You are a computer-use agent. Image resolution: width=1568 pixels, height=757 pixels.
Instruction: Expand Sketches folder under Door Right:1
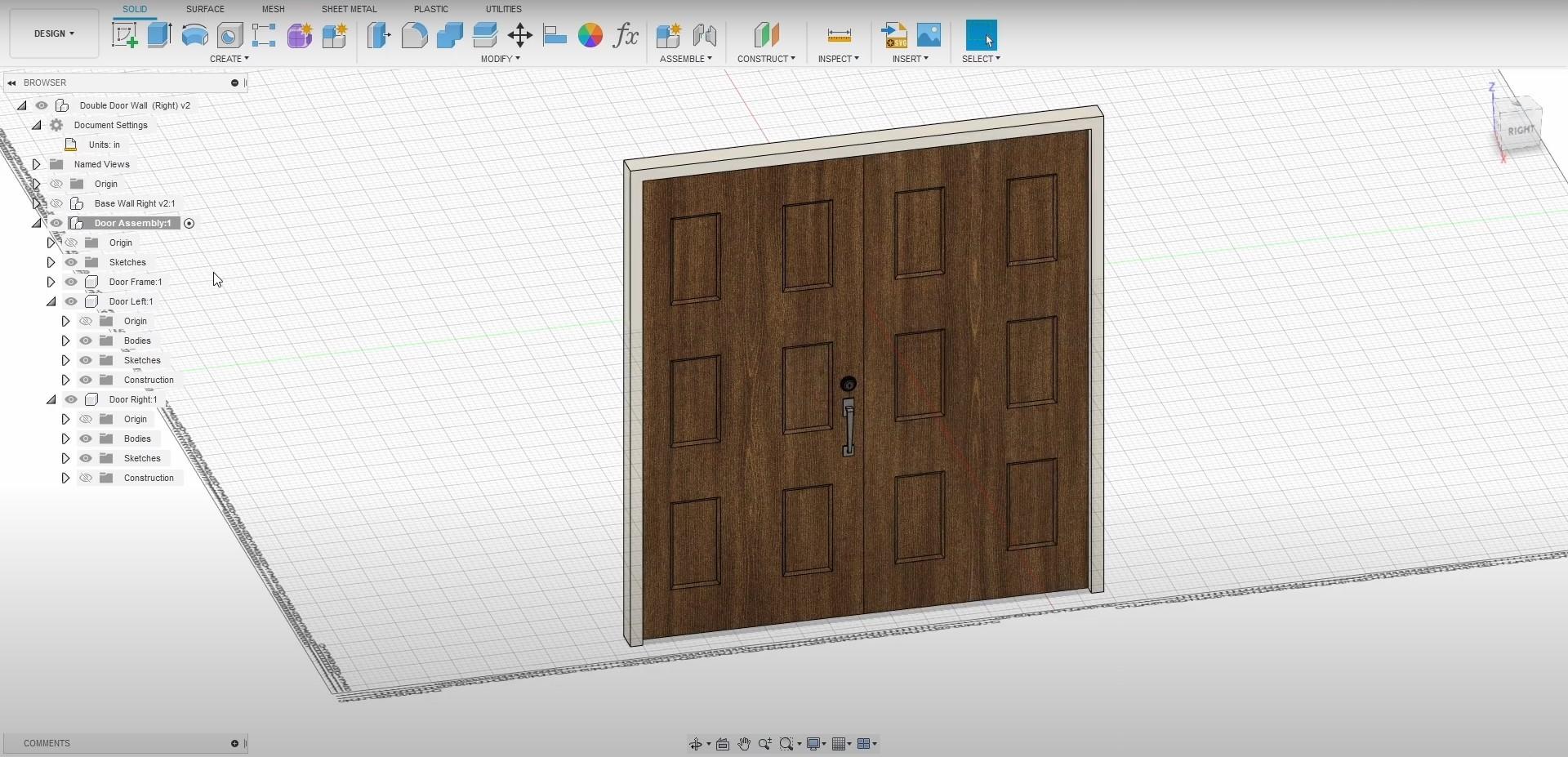point(65,458)
